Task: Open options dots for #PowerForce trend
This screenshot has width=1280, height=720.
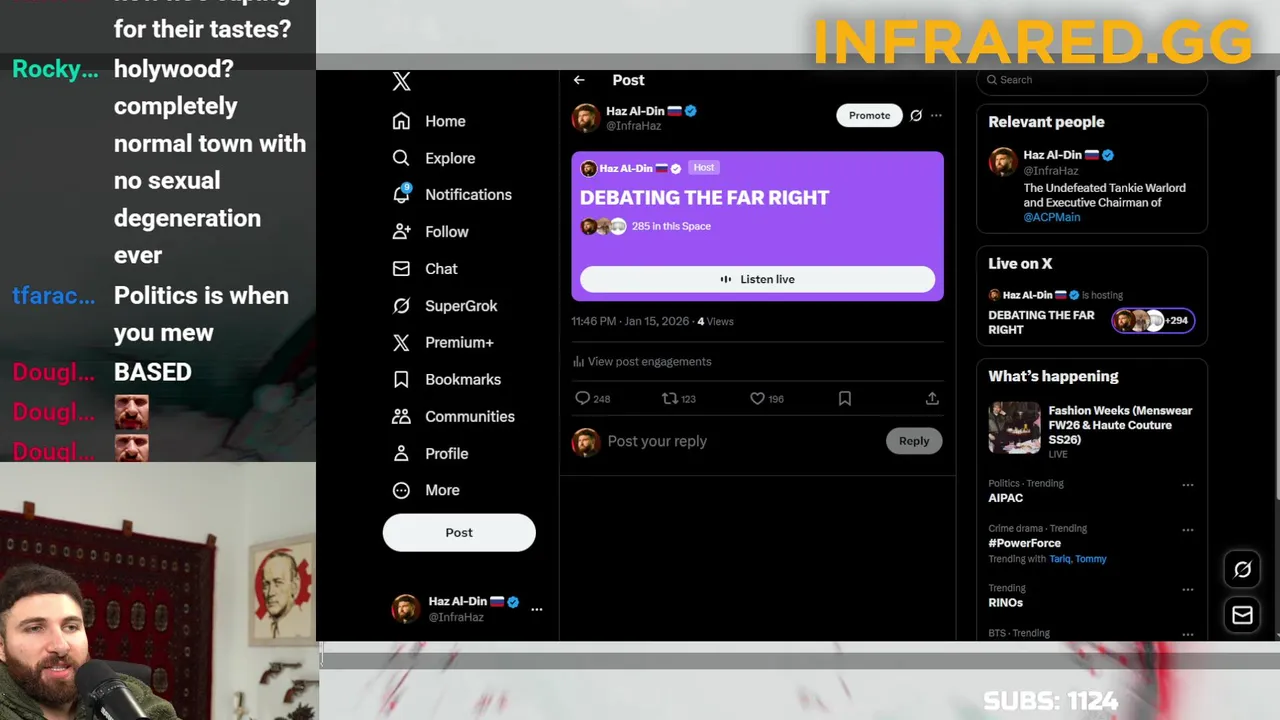Action: pyautogui.click(x=1188, y=530)
